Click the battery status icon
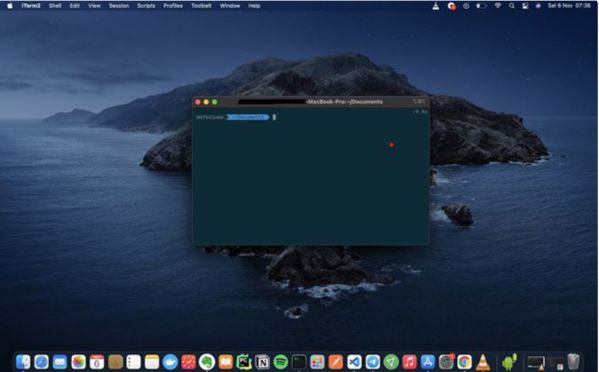Screen dimensions: 599x372 pos(481,6)
